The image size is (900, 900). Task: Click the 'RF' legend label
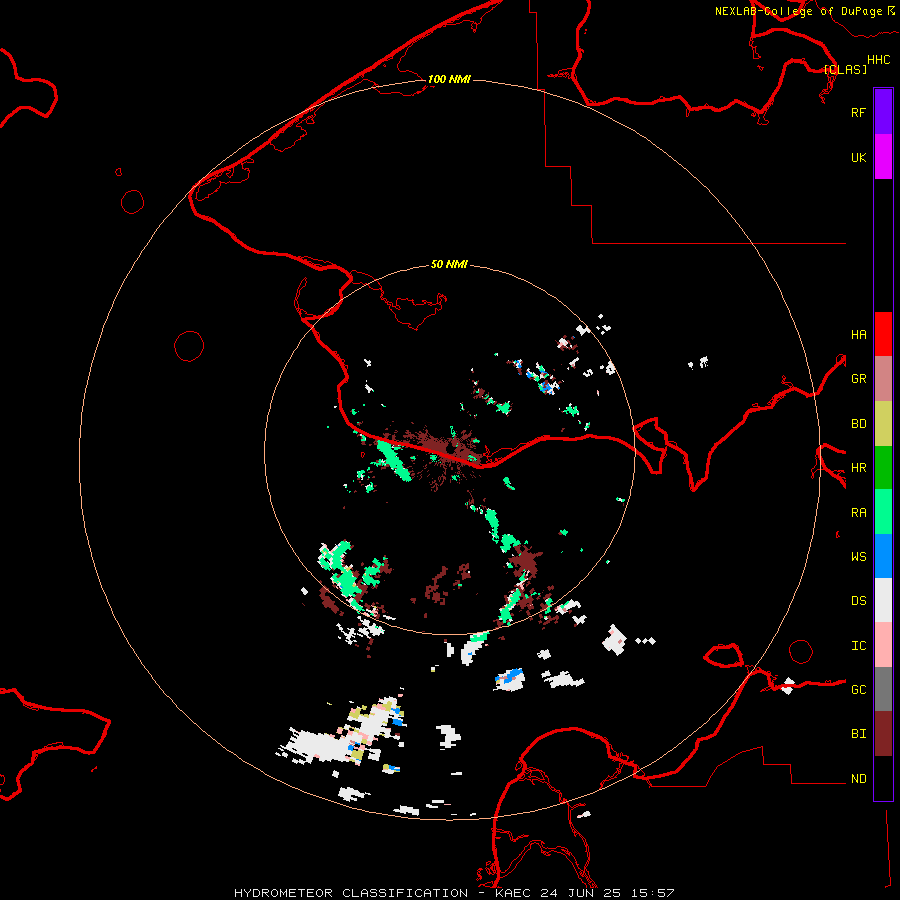858,112
